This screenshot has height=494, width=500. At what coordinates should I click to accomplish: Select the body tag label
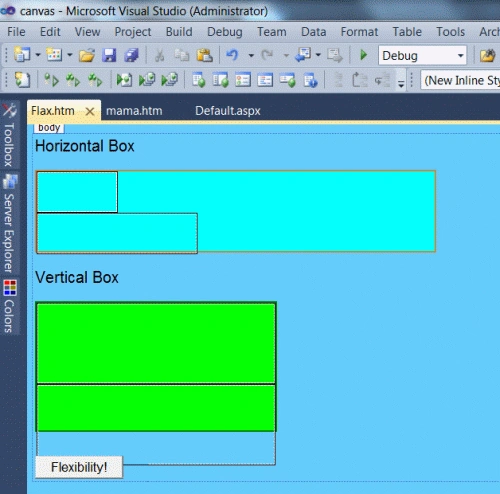(x=49, y=128)
